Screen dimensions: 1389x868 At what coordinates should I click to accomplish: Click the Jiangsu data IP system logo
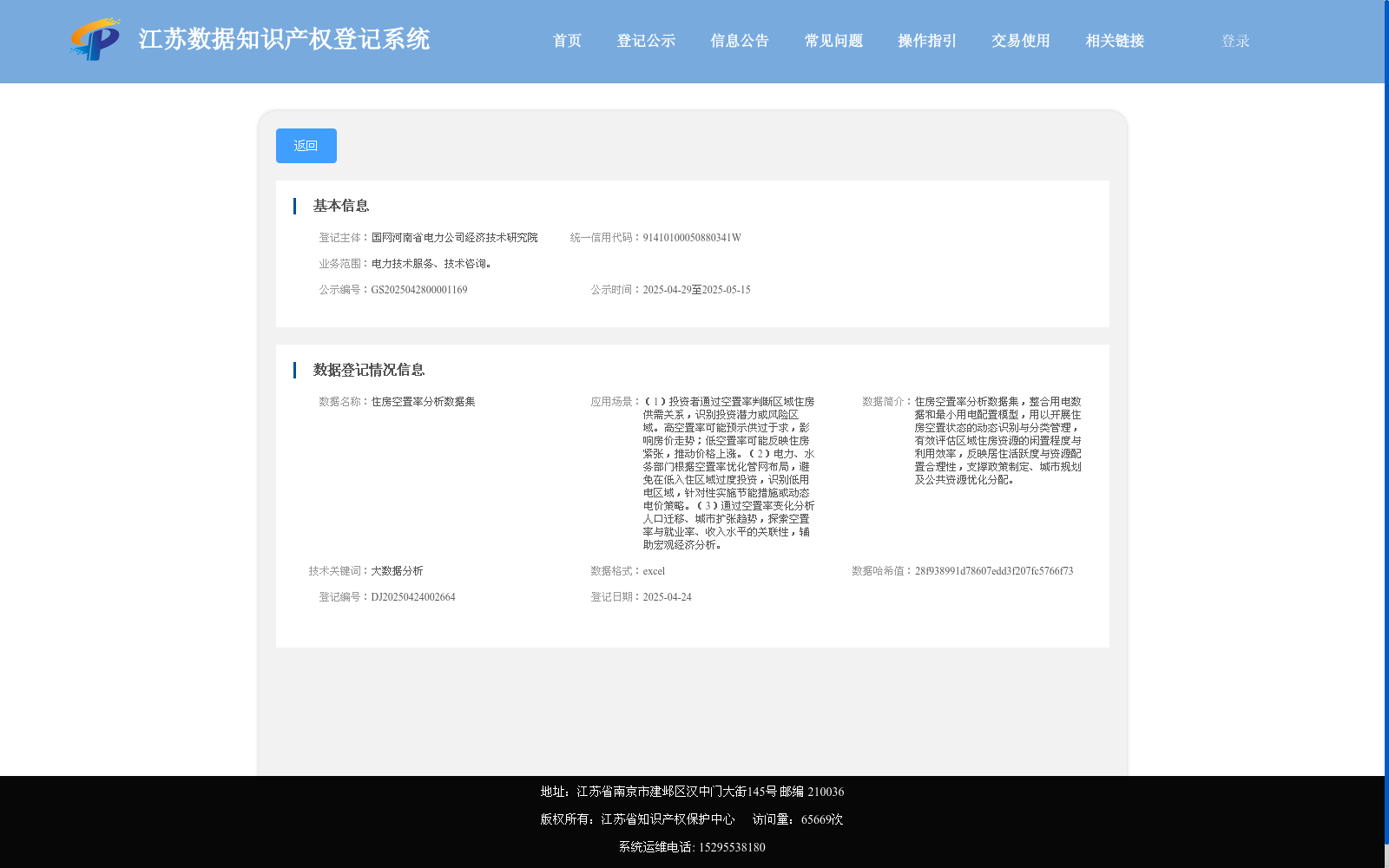[95, 40]
